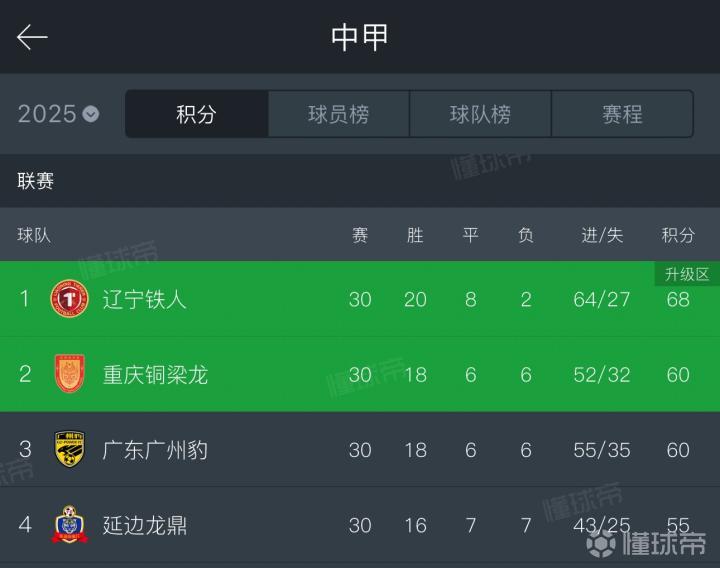Tap the 联赛 section header
720x568 pixels.
[x=36, y=181]
